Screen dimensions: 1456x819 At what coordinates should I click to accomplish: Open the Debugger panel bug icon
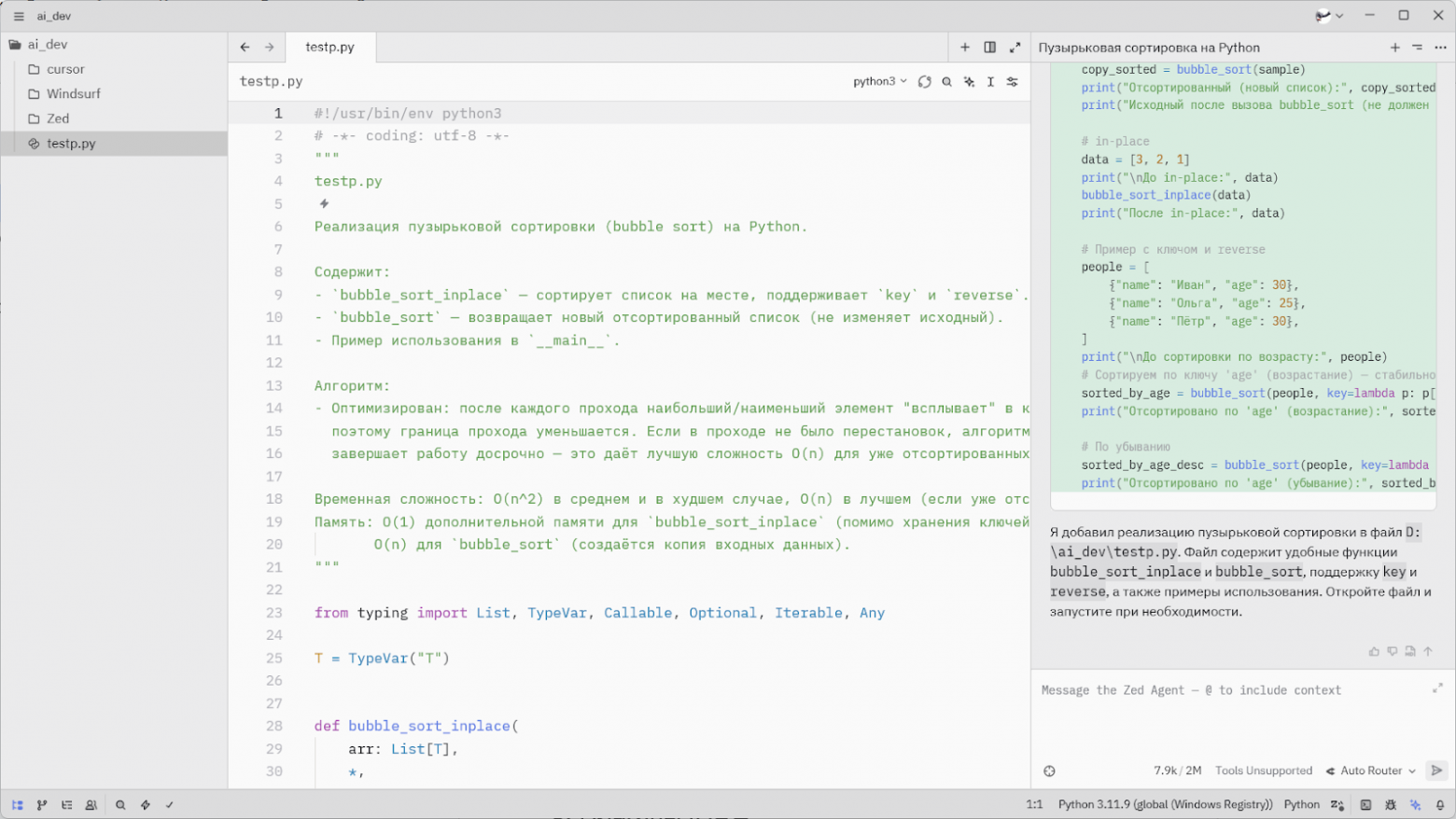(x=1391, y=804)
